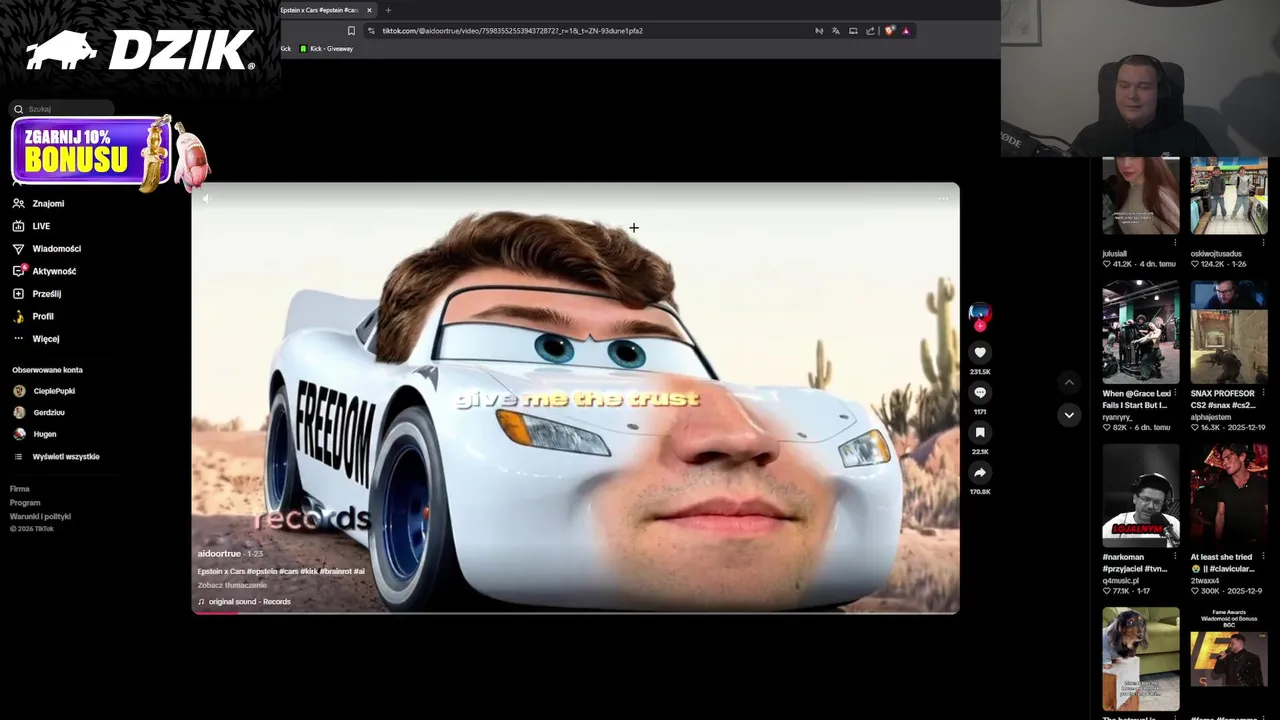Viewport: 1280px width, 720px height.
Task: Click the tiktok.com address bar
Action: [x=590, y=31]
